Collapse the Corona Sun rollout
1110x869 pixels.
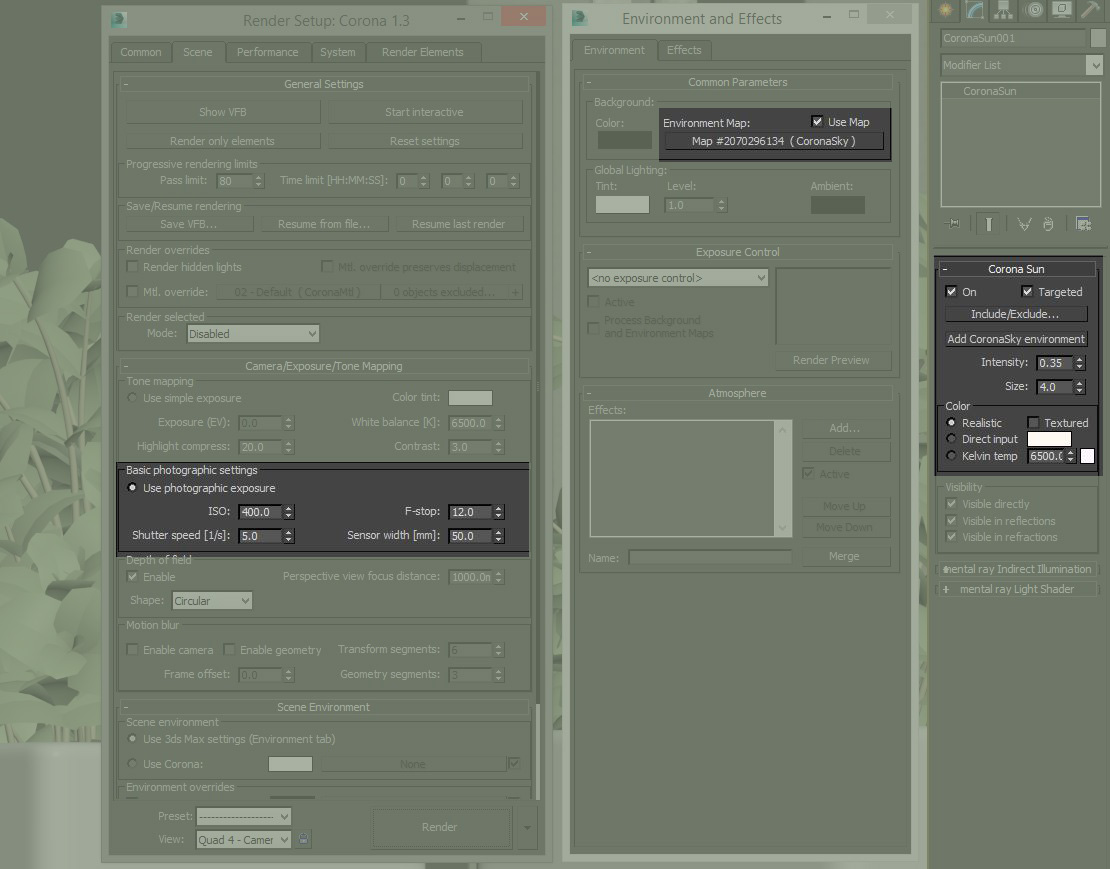tap(1017, 269)
